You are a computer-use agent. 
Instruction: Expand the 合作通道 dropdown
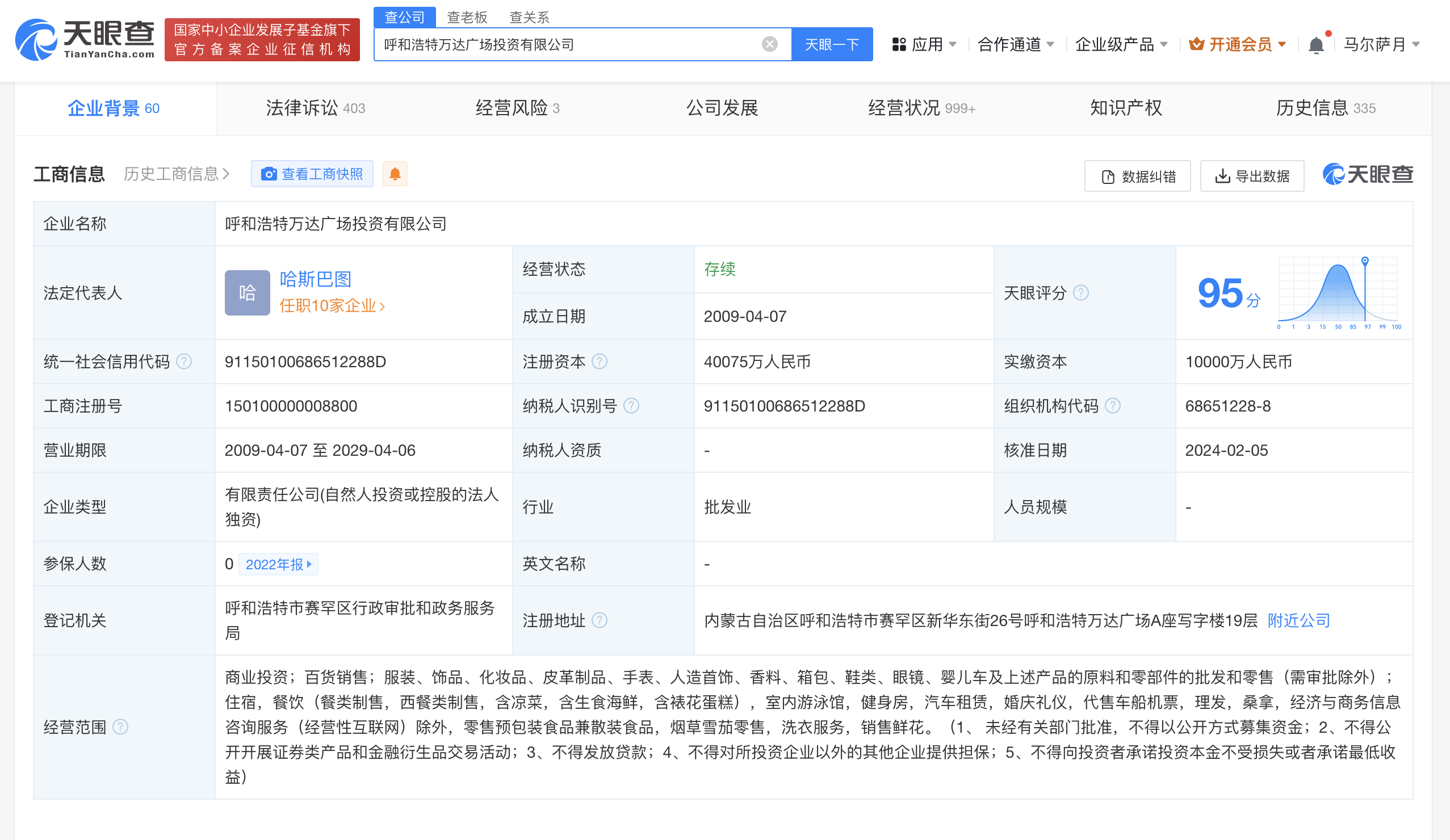click(x=1016, y=44)
